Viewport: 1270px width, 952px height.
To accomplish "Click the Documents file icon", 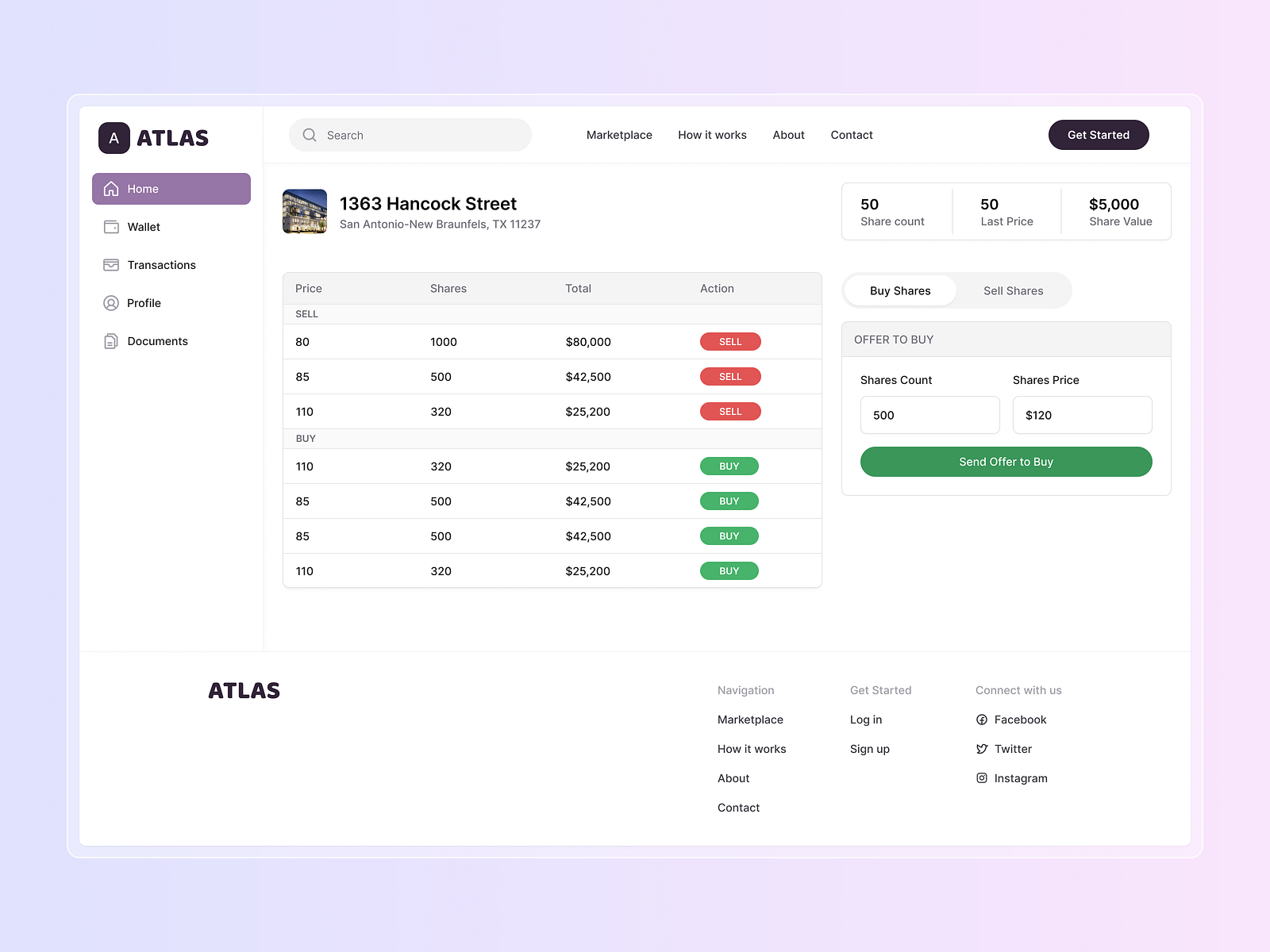I will 110,341.
